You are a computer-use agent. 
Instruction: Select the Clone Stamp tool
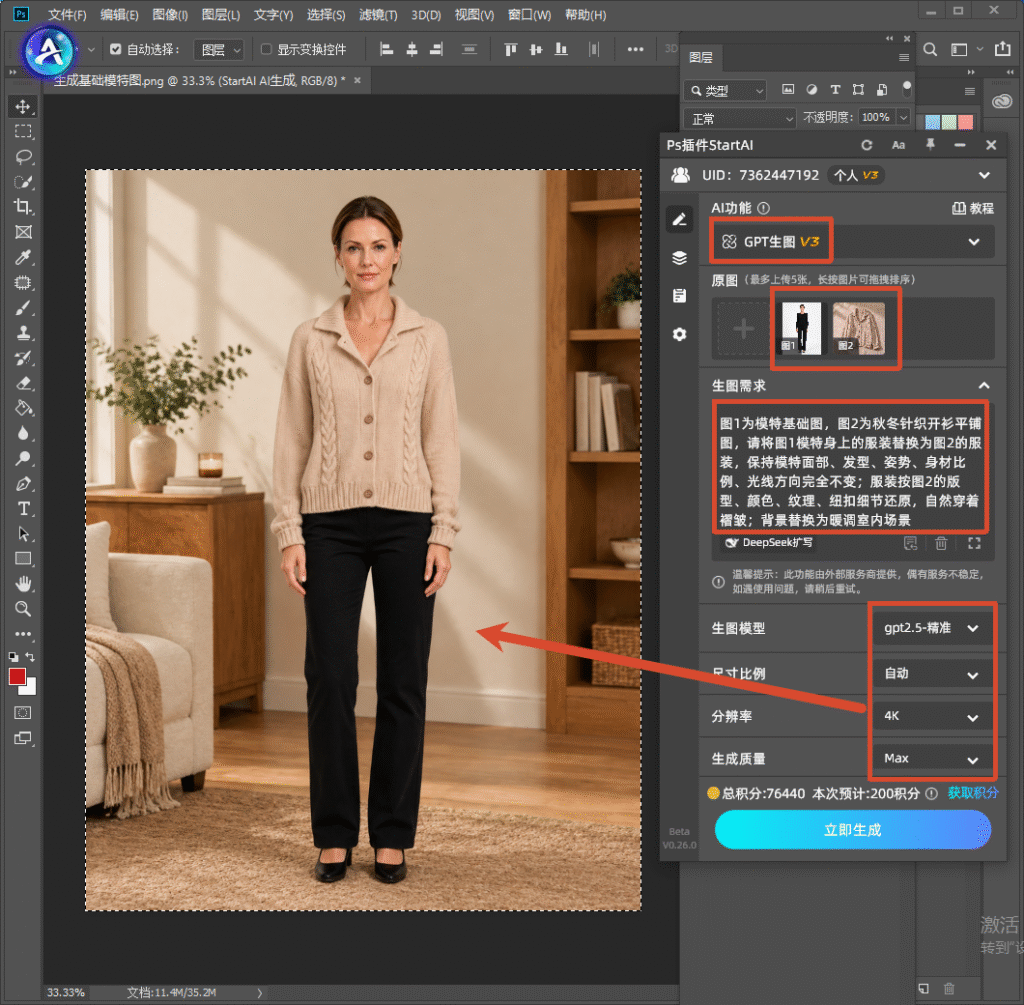pos(23,333)
